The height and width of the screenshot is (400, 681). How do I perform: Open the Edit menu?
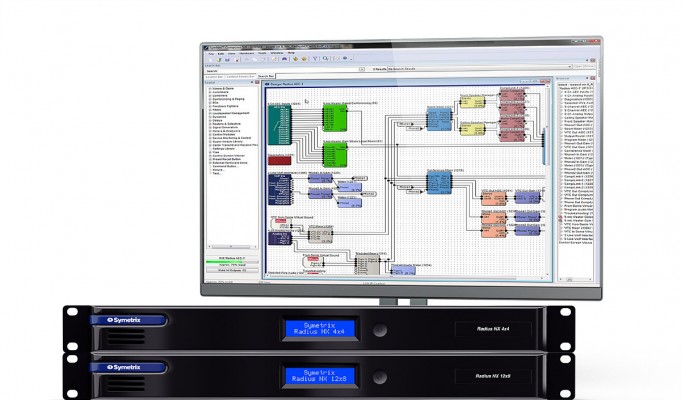(221, 53)
